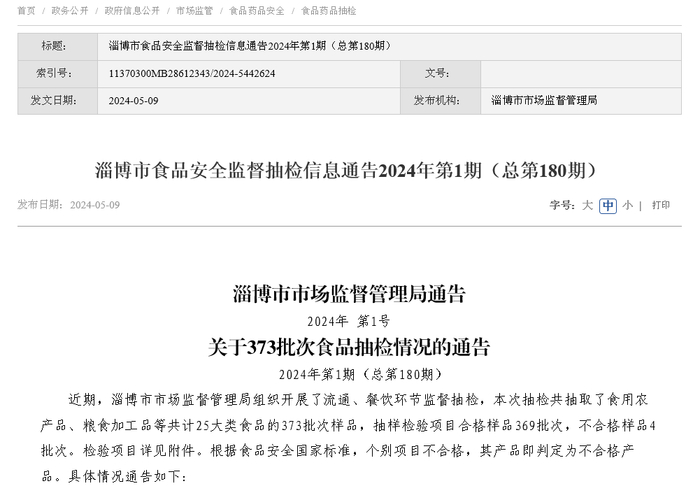Click the 打印 print link
700x486 pixels.
pyautogui.click(x=661, y=205)
